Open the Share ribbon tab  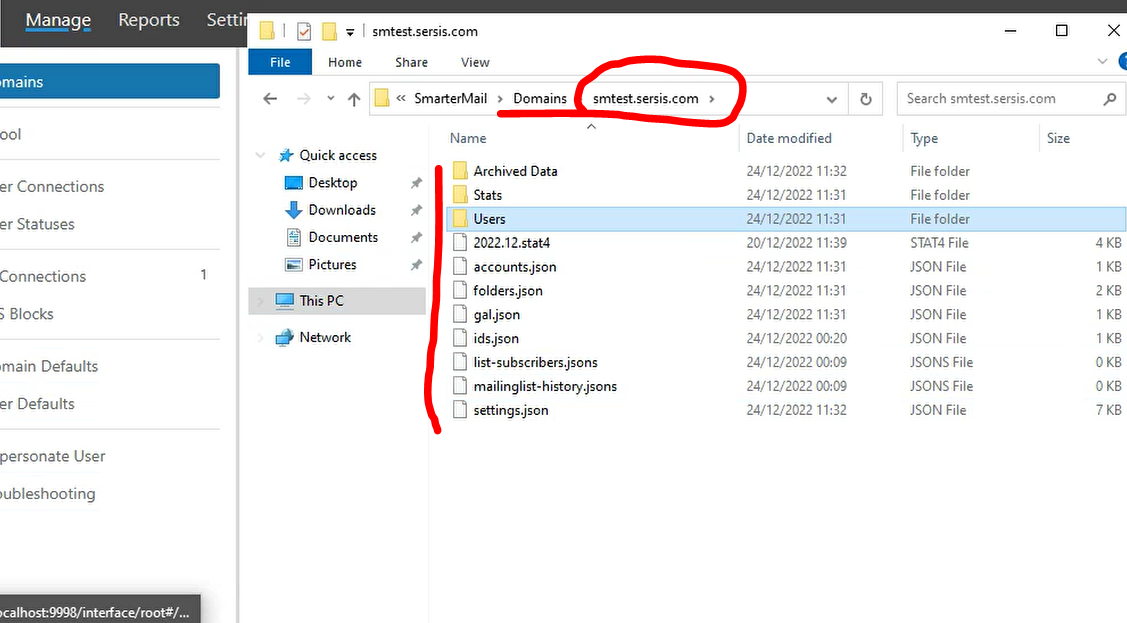pyautogui.click(x=411, y=63)
